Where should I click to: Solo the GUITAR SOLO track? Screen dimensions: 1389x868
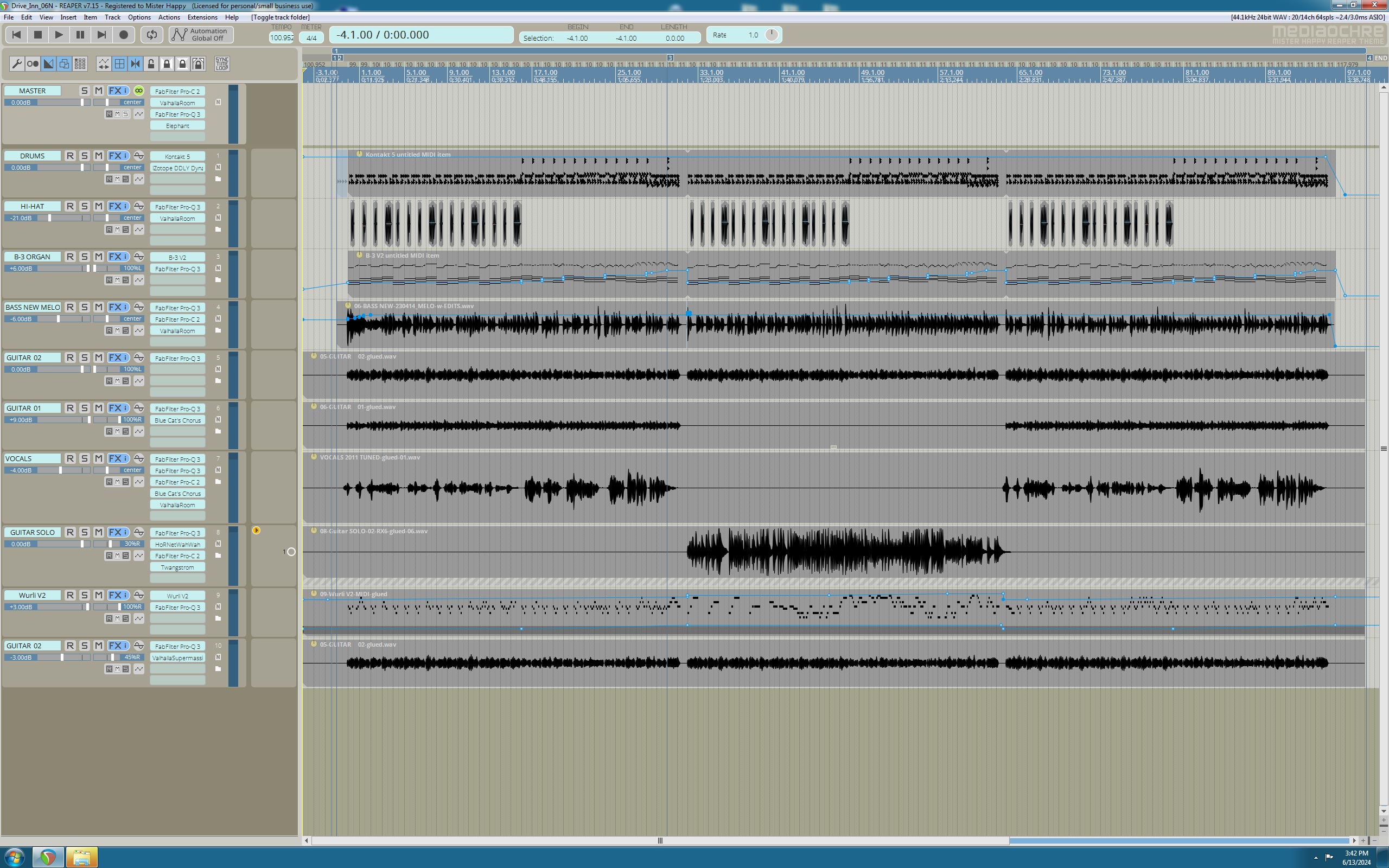click(x=85, y=533)
